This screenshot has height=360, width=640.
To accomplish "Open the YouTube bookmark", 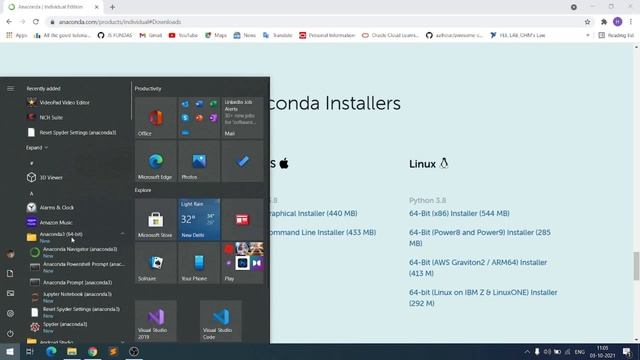I will [x=183, y=36].
